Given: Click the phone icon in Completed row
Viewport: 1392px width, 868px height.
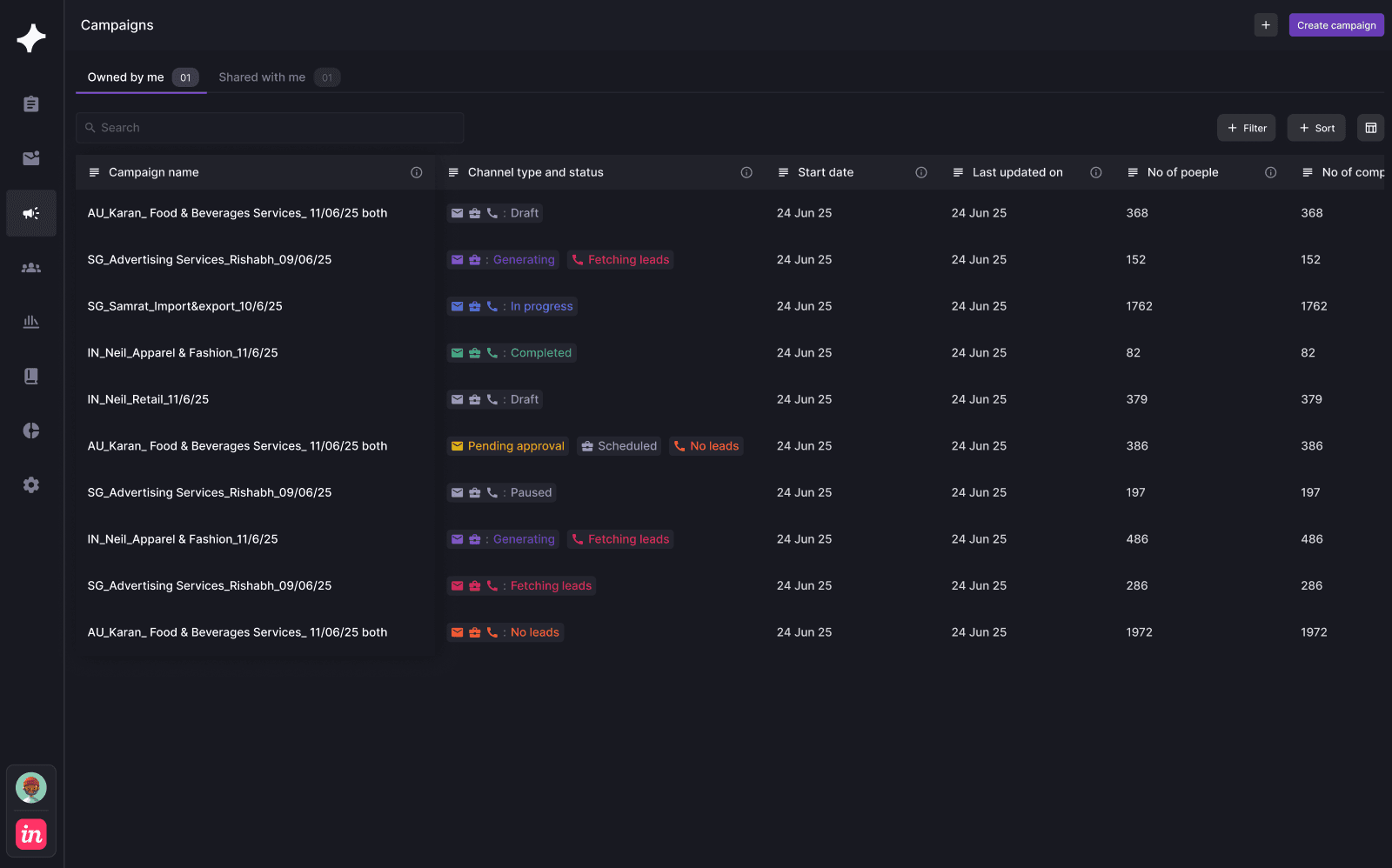Looking at the screenshot, I should (492, 353).
